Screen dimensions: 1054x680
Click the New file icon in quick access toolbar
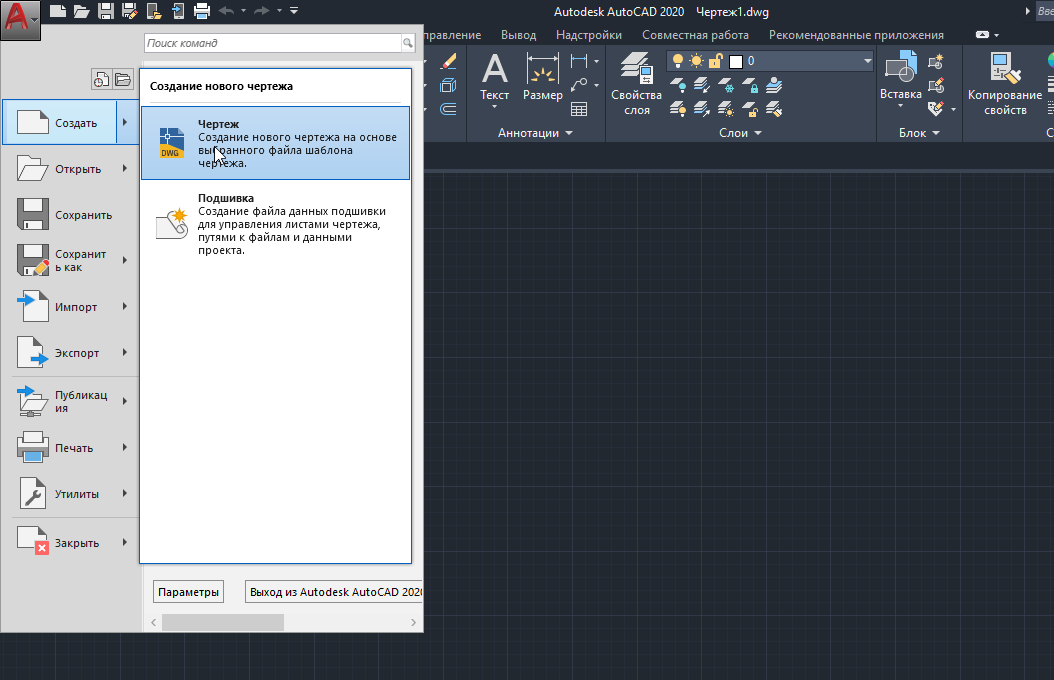(x=58, y=11)
